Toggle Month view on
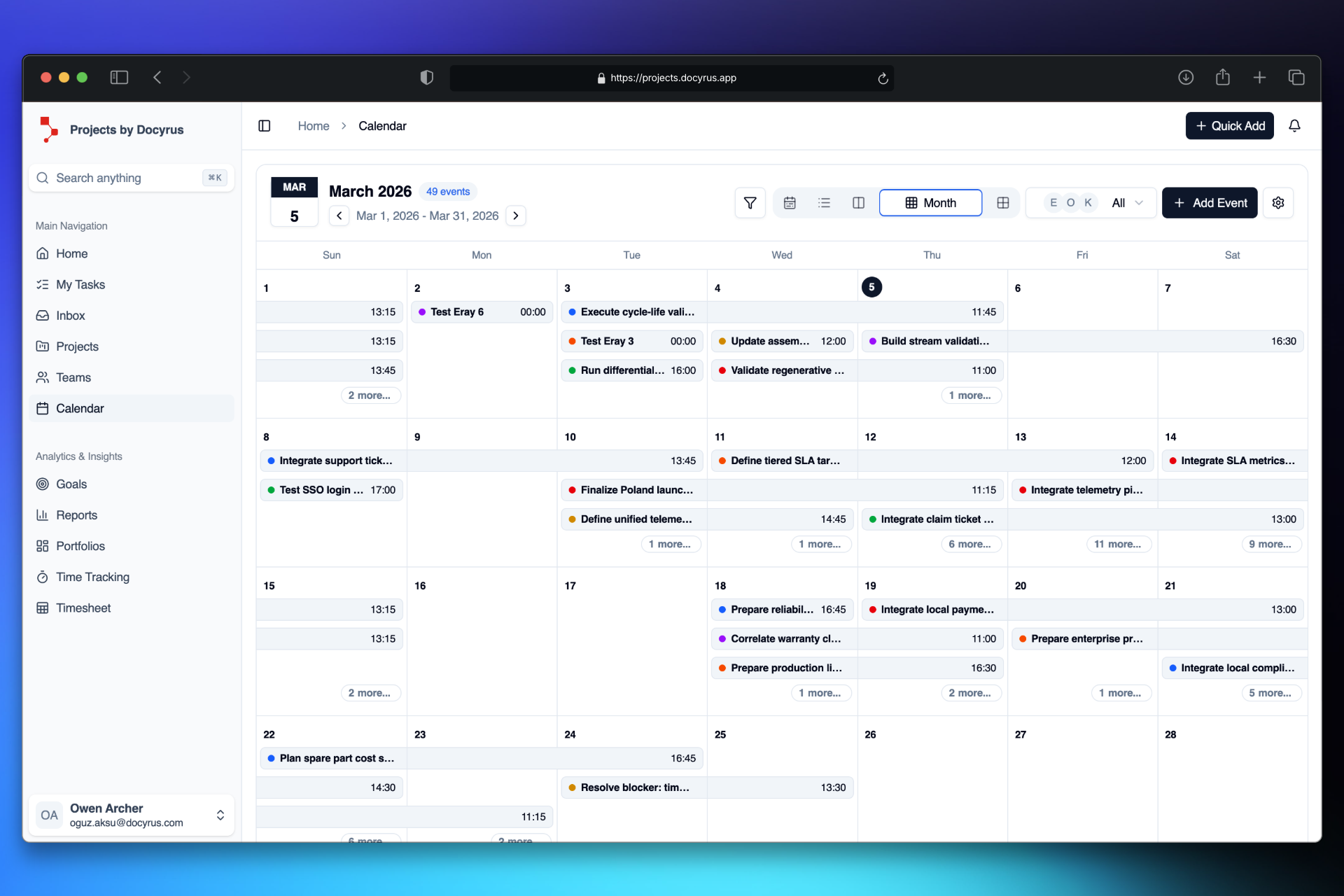 [930, 202]
